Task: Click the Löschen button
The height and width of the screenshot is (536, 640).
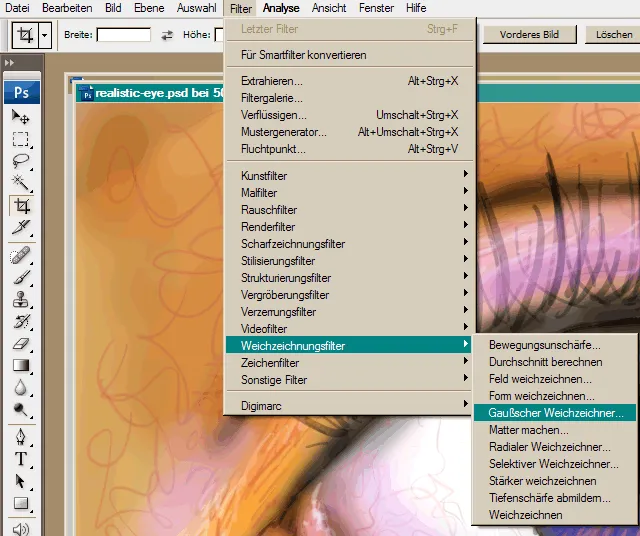Action: [x=613, y=35]
